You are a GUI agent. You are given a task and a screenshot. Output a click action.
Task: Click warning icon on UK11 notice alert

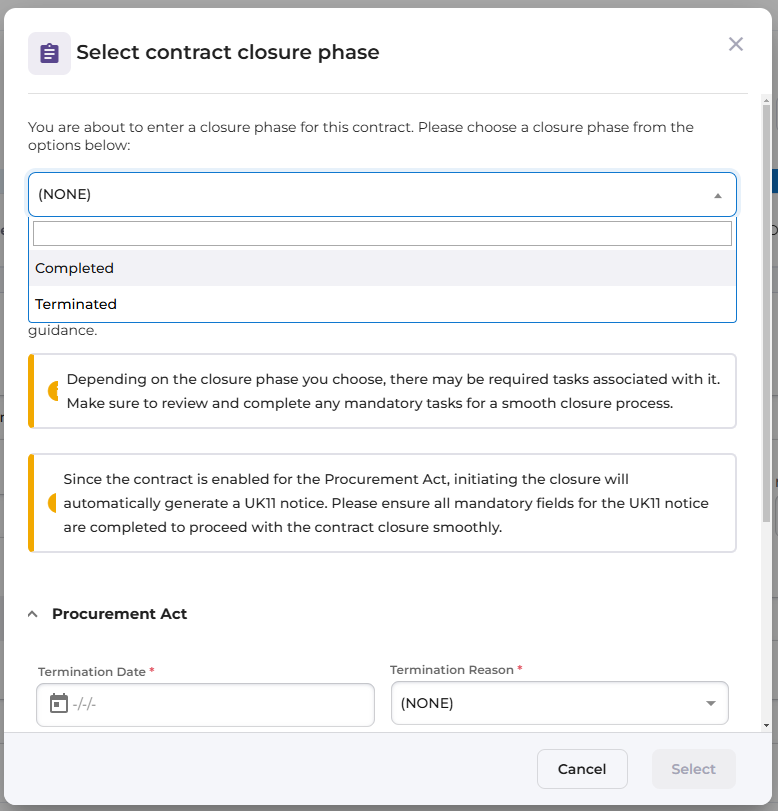click(54, 503)
